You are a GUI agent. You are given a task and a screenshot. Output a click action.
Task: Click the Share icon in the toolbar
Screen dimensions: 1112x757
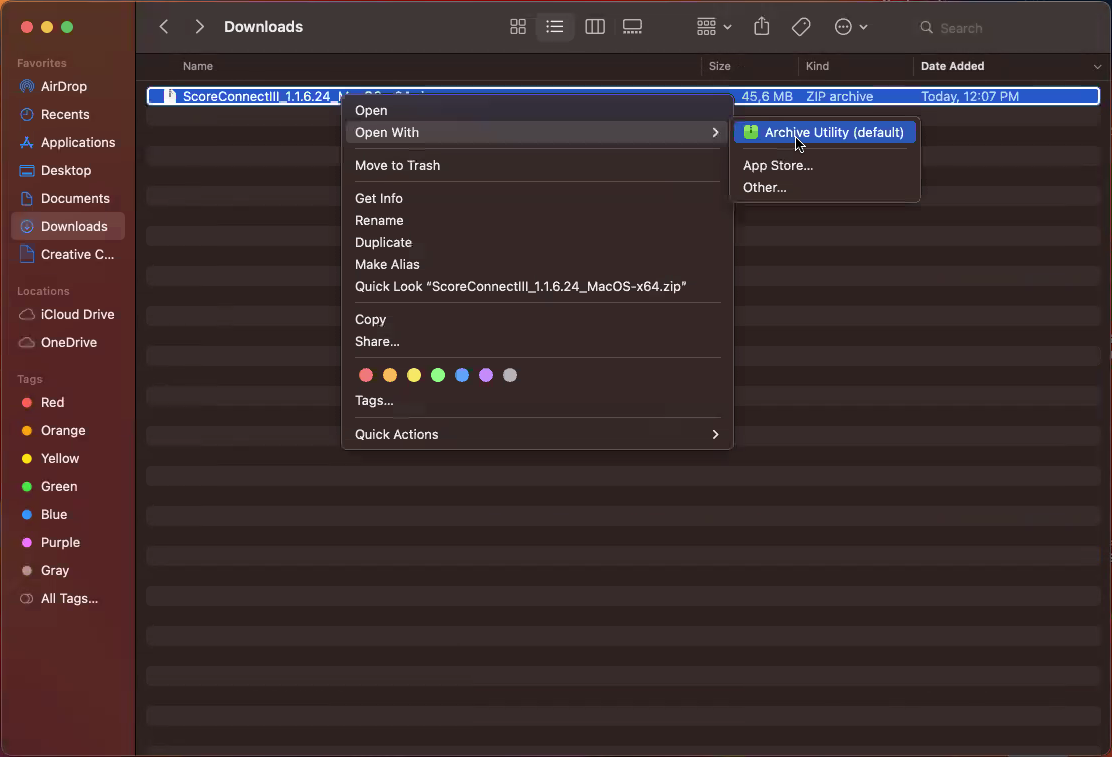[x=761, y=27]
